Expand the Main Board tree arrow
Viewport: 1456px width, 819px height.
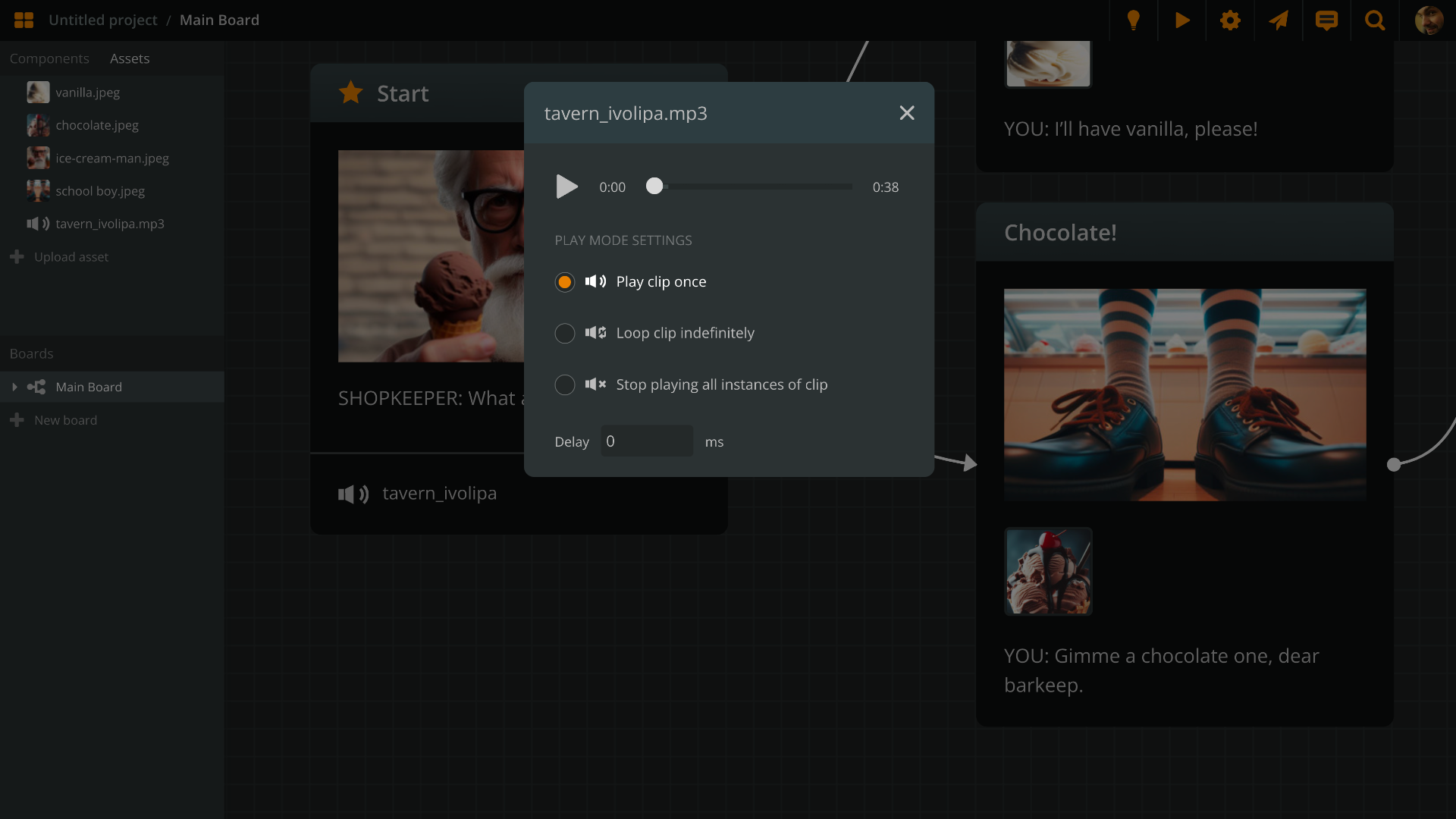[14, 387]
